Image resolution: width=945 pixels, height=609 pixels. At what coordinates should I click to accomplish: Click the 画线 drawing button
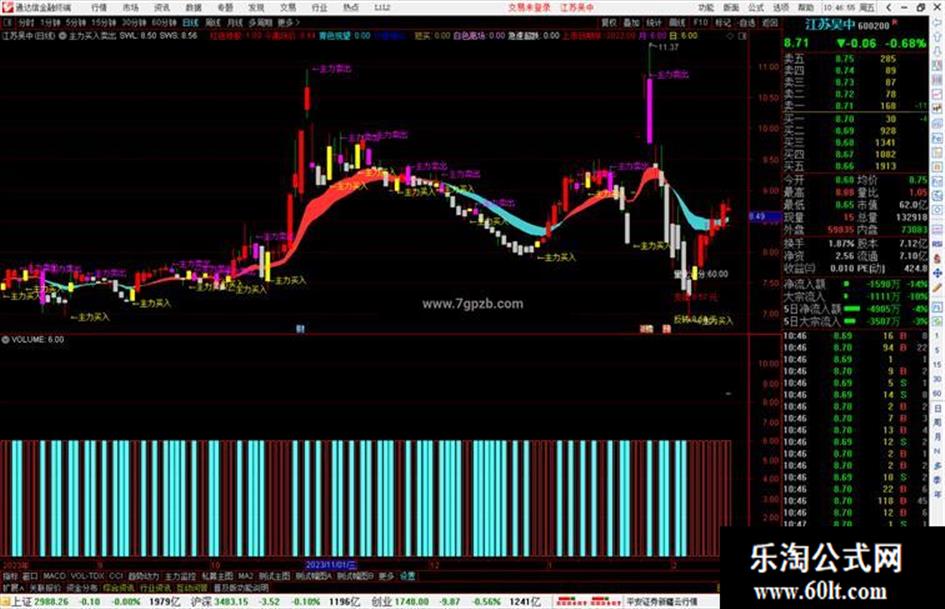(x=677, y=22)
